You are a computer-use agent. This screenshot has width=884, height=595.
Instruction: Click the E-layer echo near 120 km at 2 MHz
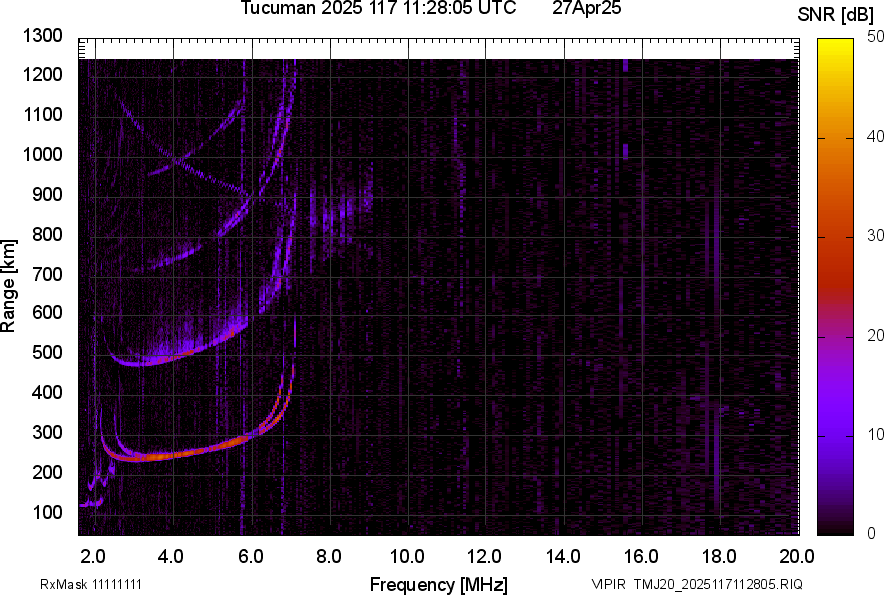click(91, 503)
